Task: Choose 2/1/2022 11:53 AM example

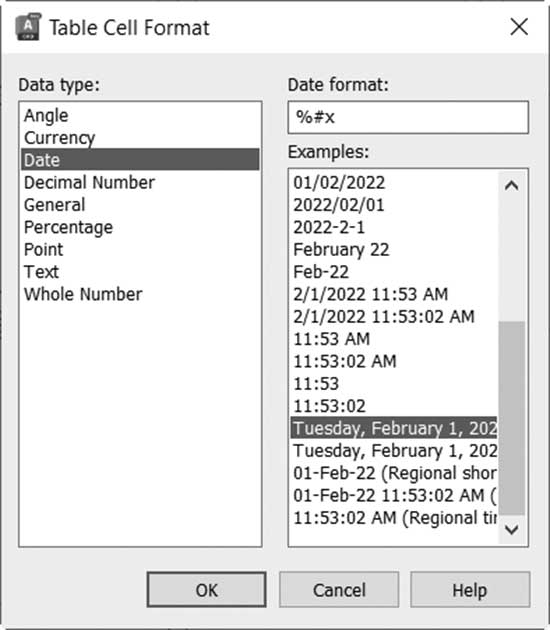Action: (394, 294)
